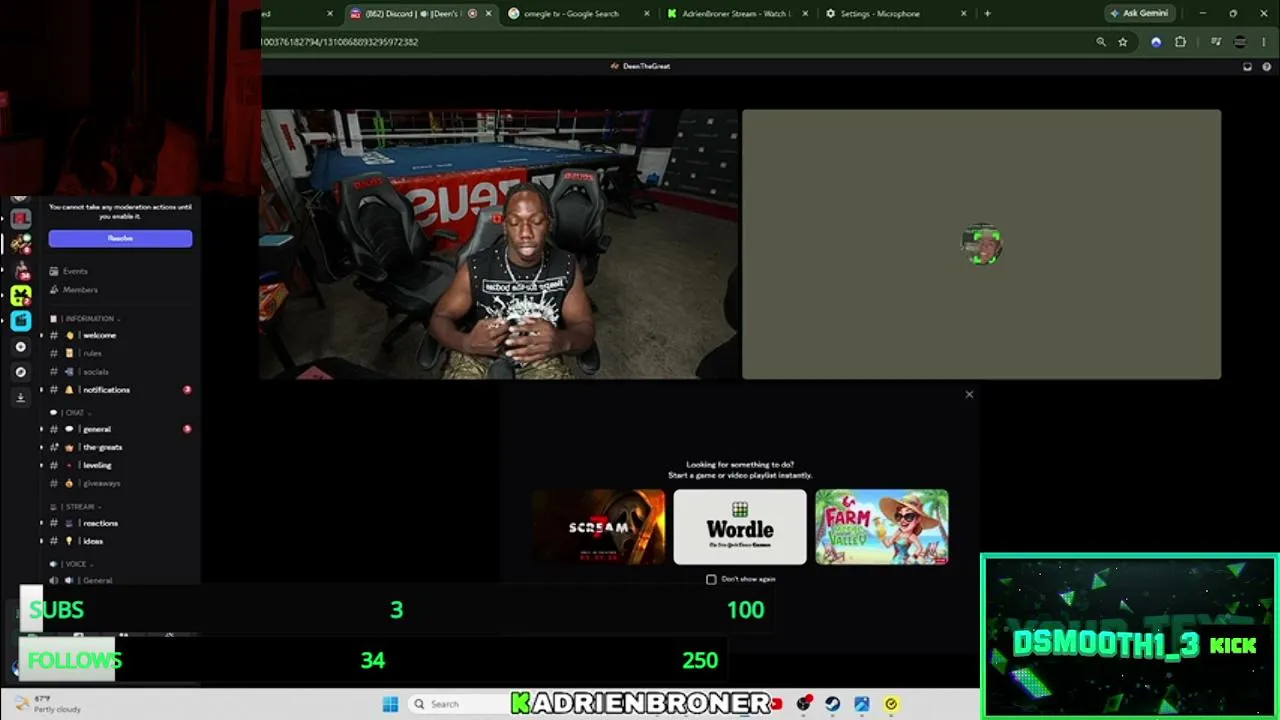Click the Download Apps icon
This screenshot has height=720, width=1280.
pyautogui.click(x=21, y=397)
